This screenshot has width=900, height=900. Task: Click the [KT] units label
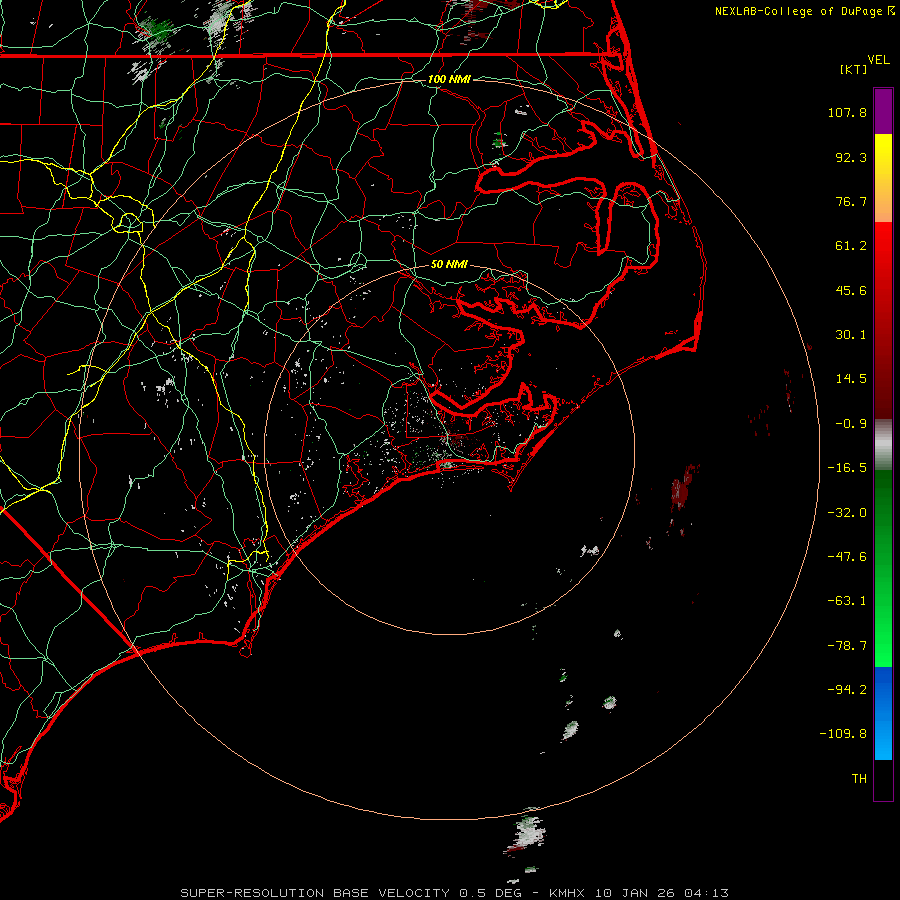pyautogui.click(x=854, y=69)
